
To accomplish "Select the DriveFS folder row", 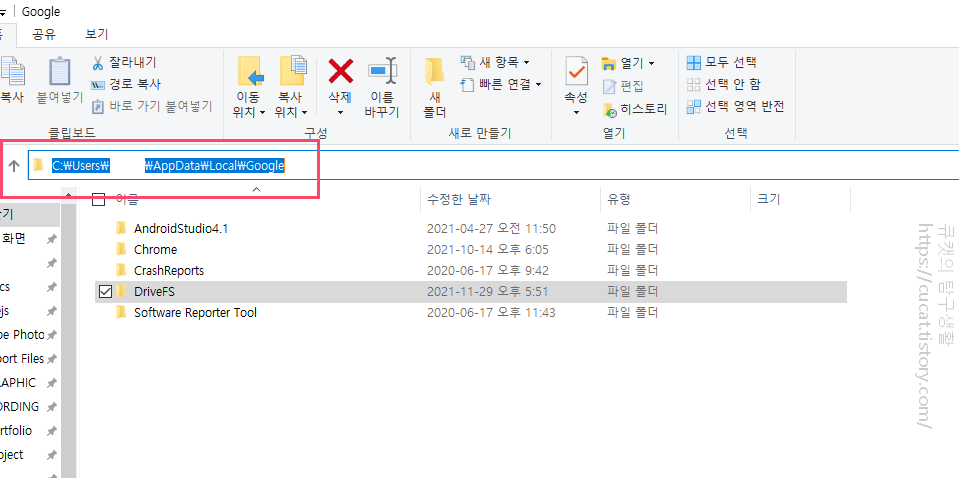I will point(471,292).
